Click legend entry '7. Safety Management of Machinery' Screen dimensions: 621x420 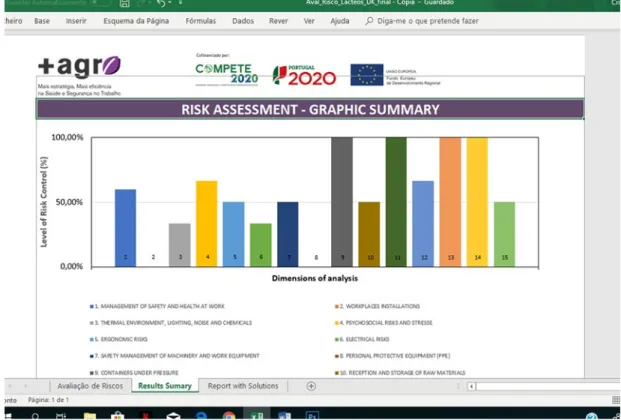click(175, 356)
